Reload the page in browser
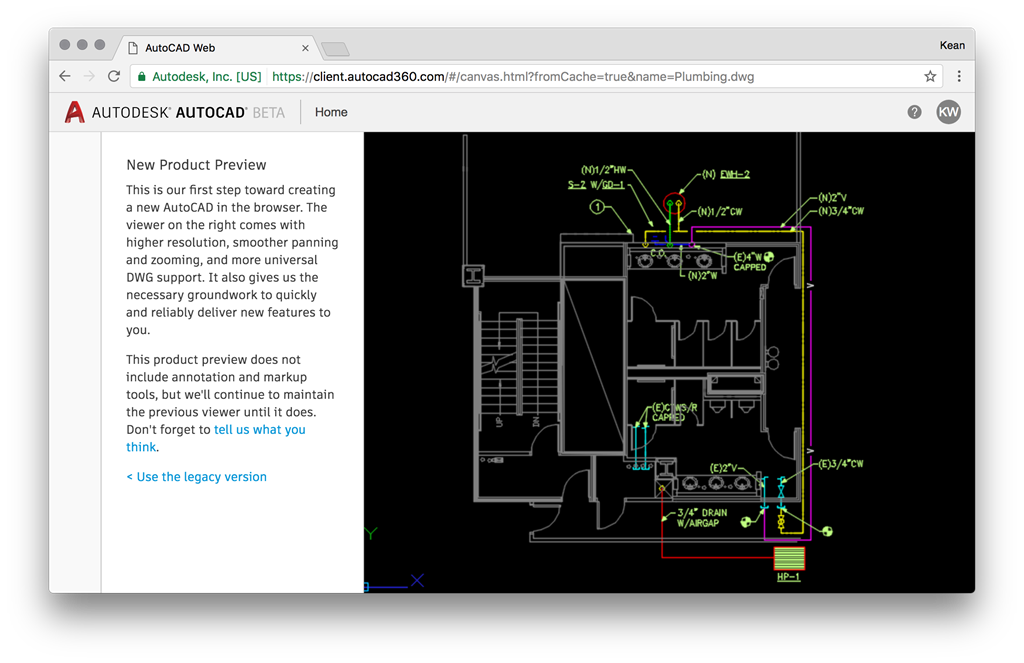 click(x=114, y=76)
